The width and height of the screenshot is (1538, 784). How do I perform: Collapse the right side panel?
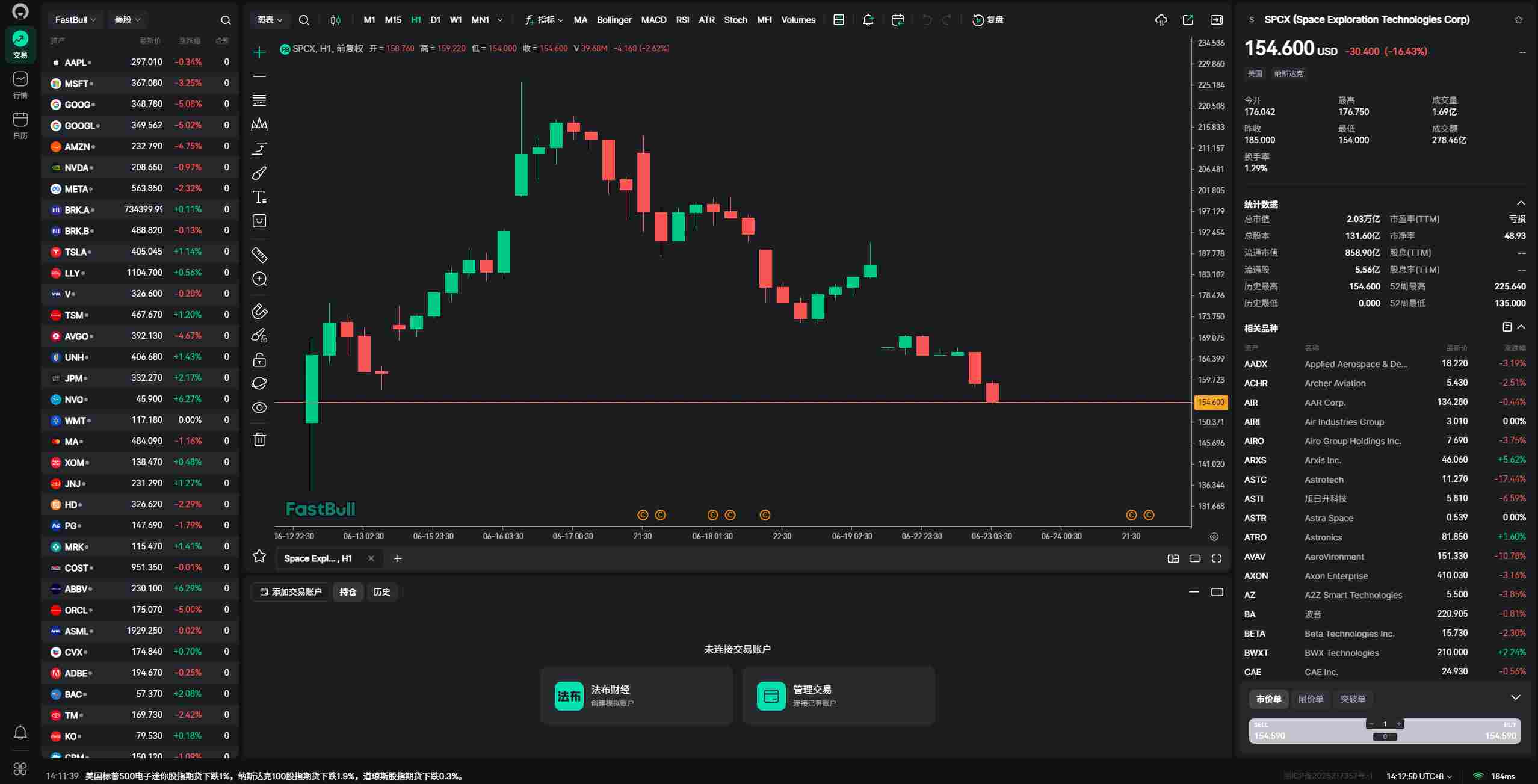[1217, 20]
